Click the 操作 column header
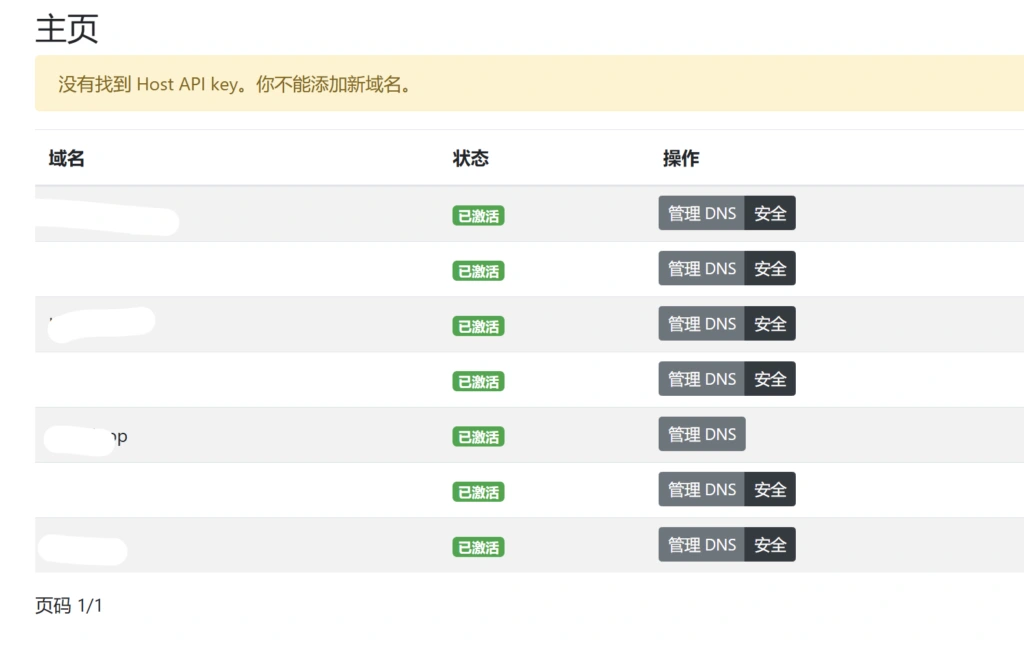The image size is (1024, 648). click(681, 158)
